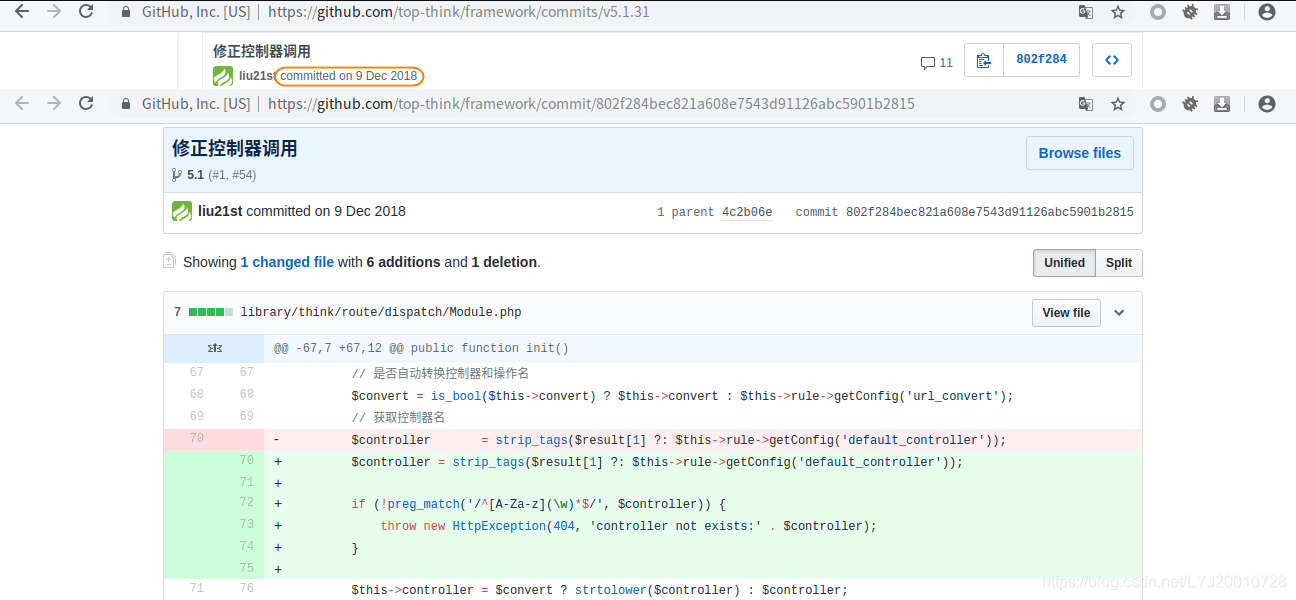The width and height of the screenshot is (1296, 600).
Task: Open the profile menu on the commit/802f284bec toolbar
Action: (1267, 104)
